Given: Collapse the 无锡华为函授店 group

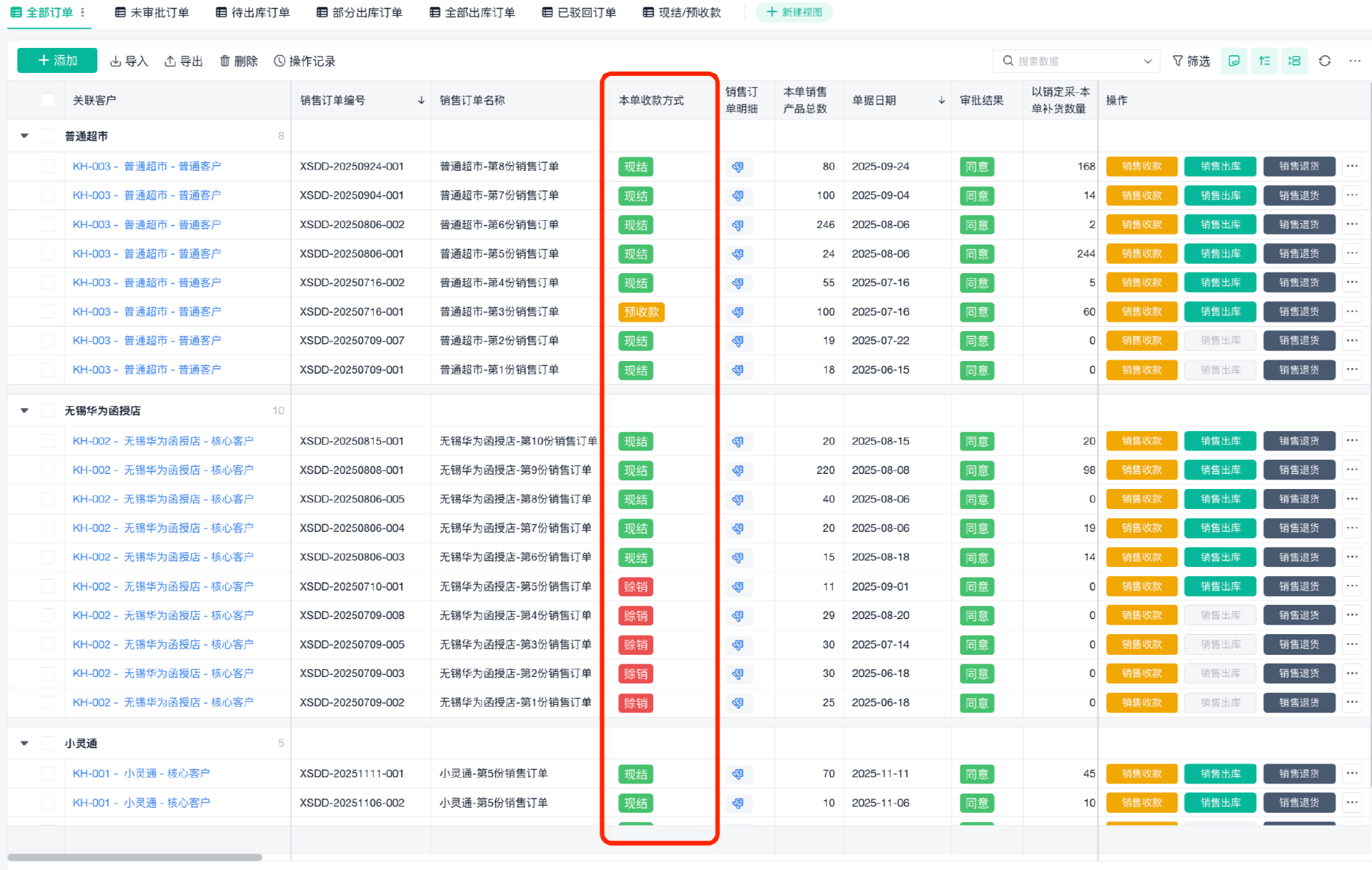Looking at the screenshot, I should [x=24, y=410].
